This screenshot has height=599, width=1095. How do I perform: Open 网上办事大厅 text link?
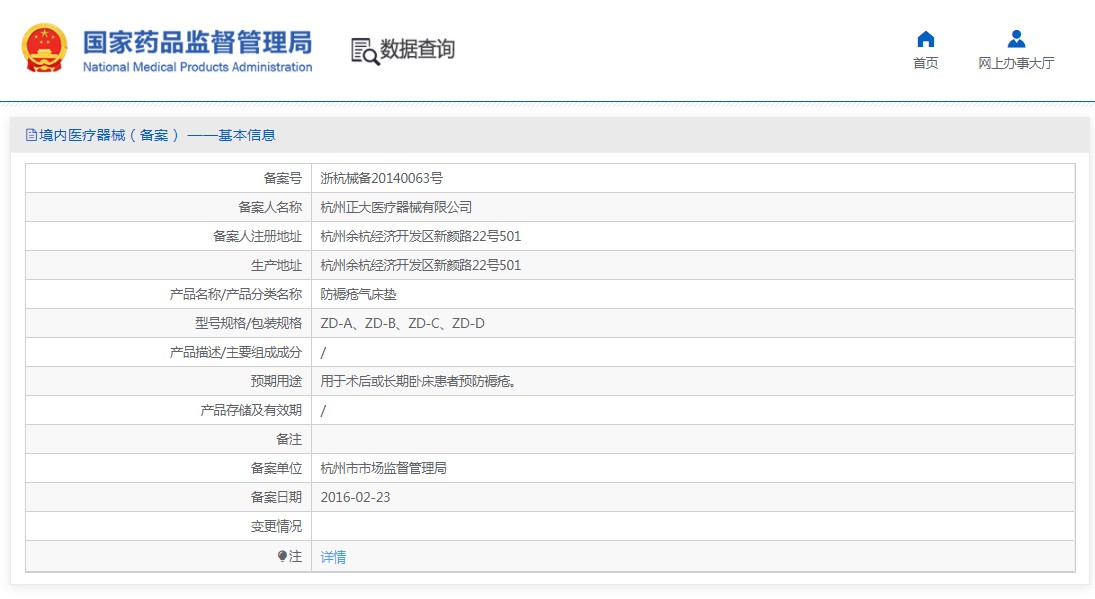1016,64
